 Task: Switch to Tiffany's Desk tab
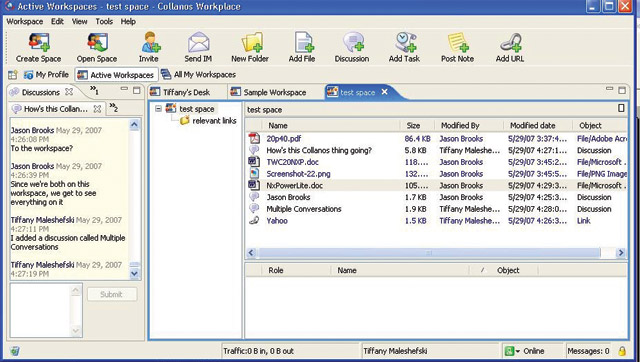[187, 92]
